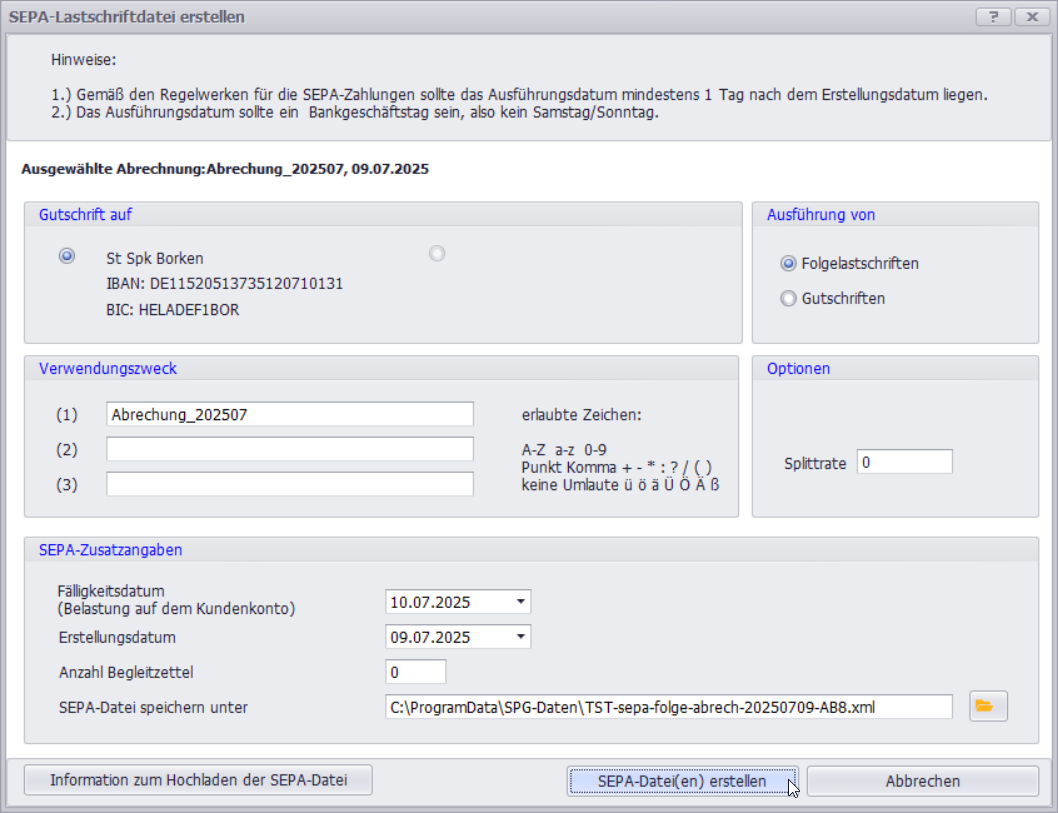The width and height of the screenshot is (1058, 813).
Task: Focus the Verwendungszweck line 3 field
Action: pos(290,484)
